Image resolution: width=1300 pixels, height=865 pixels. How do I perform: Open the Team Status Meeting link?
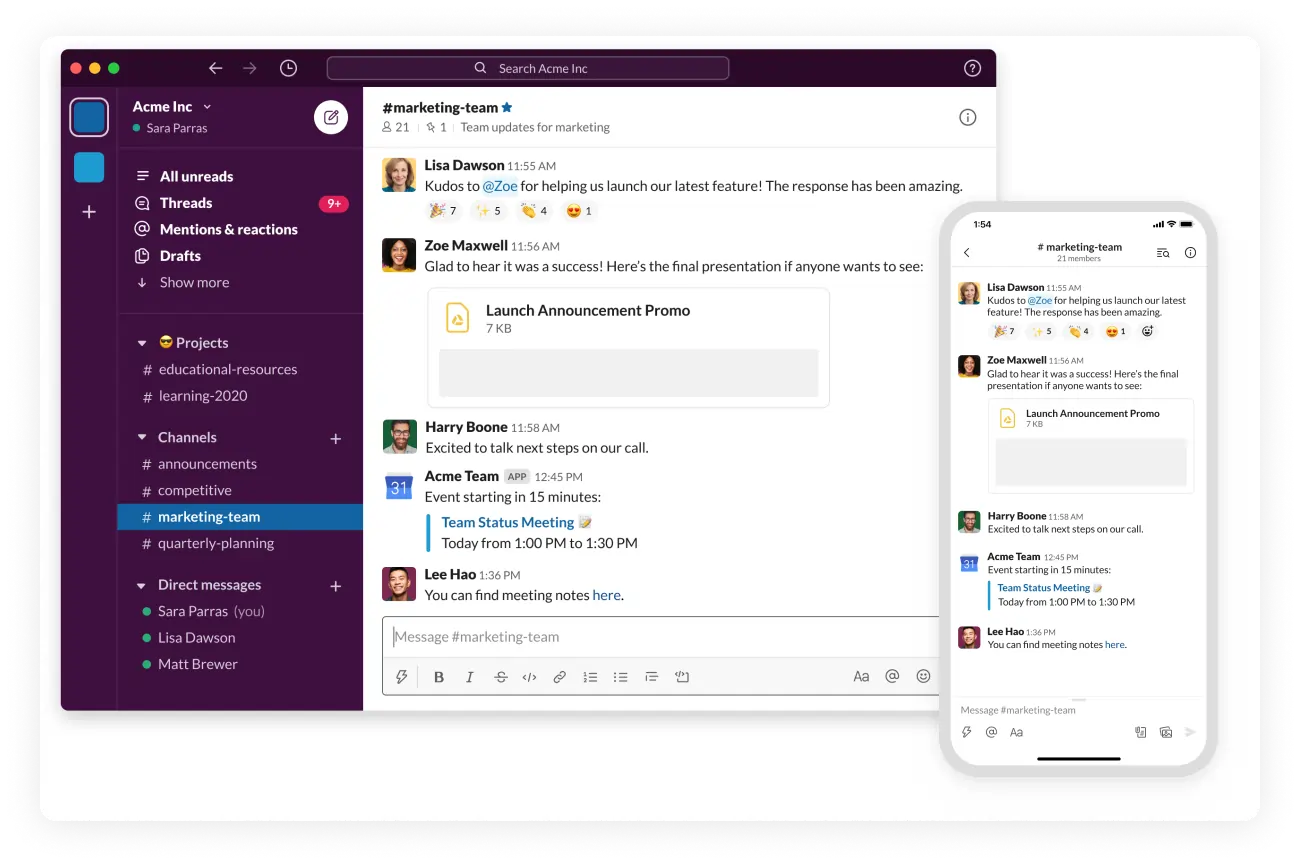[508, 521]
